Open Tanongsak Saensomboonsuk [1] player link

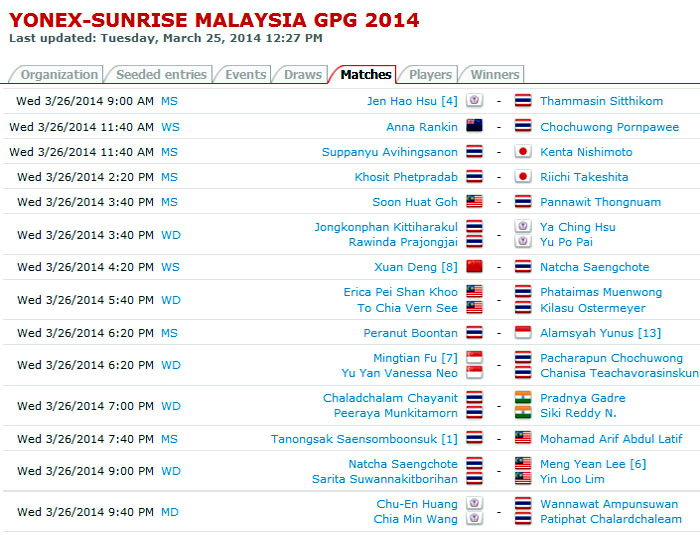[364, 439]
